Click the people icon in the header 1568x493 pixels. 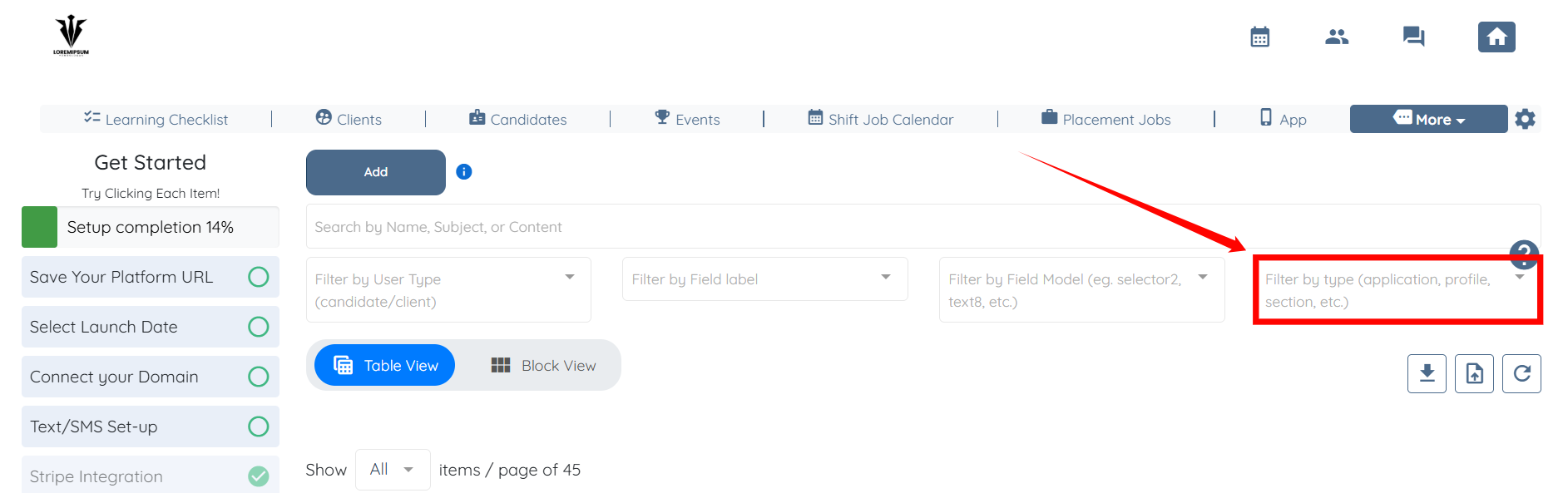1337,37
